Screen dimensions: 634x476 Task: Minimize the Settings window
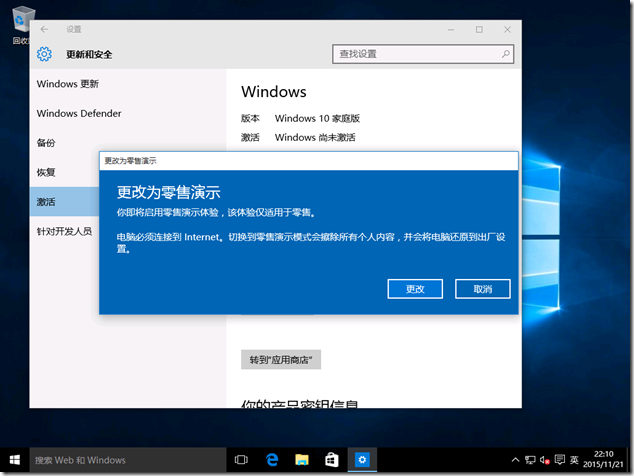(451, 30)
